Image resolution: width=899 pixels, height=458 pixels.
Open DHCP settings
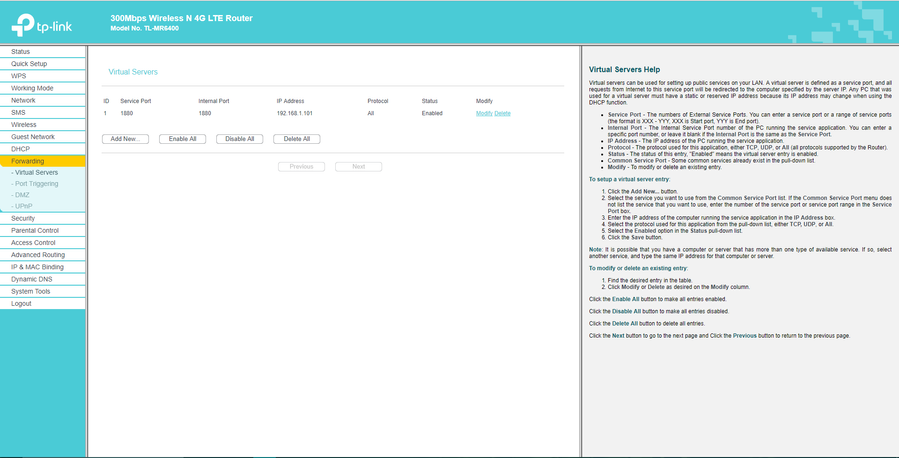pos(42,149)
